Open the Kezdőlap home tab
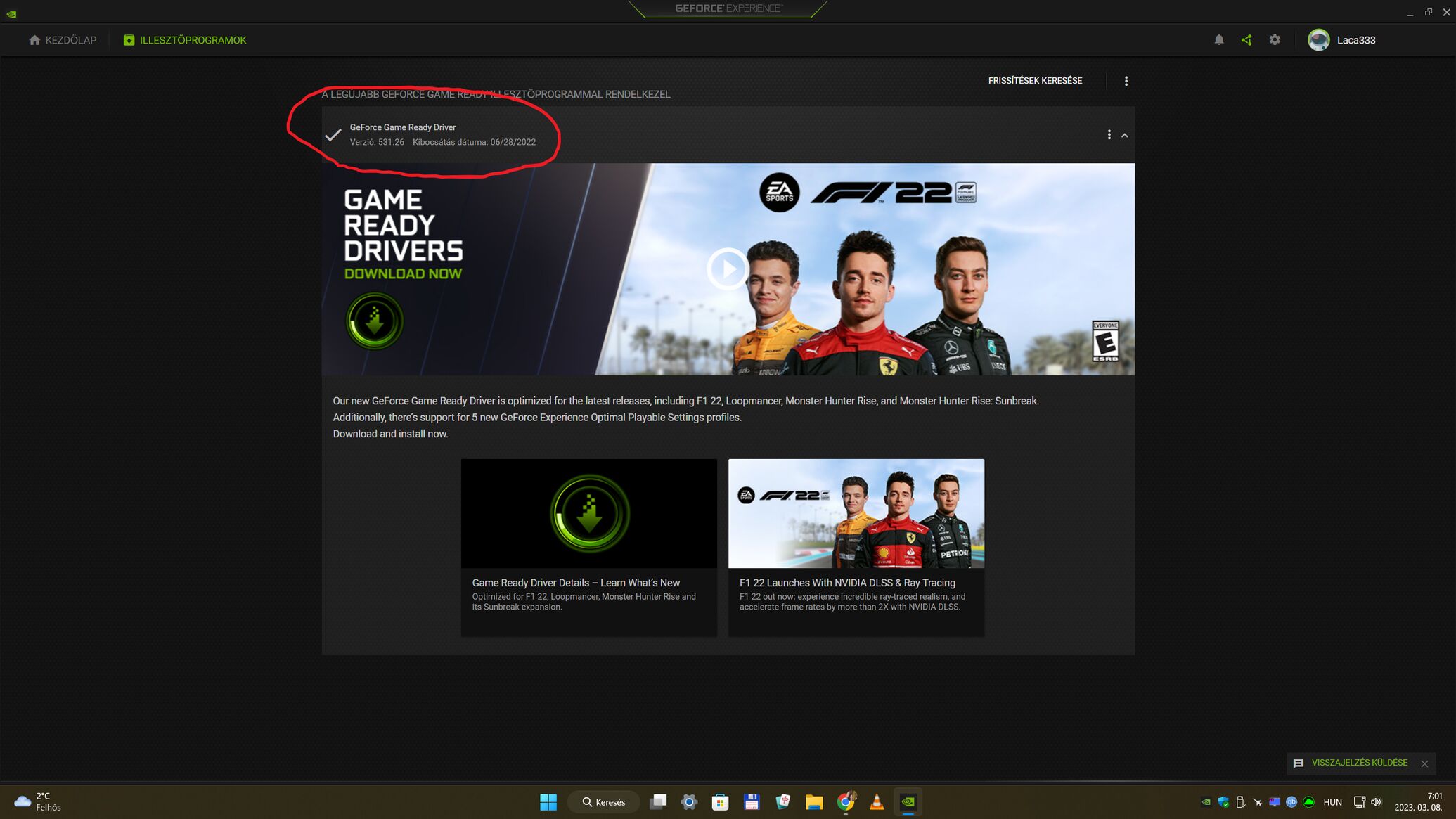The width and height of the screenshot is (1456, 819). pyautogui.click(x=63, y=40)
